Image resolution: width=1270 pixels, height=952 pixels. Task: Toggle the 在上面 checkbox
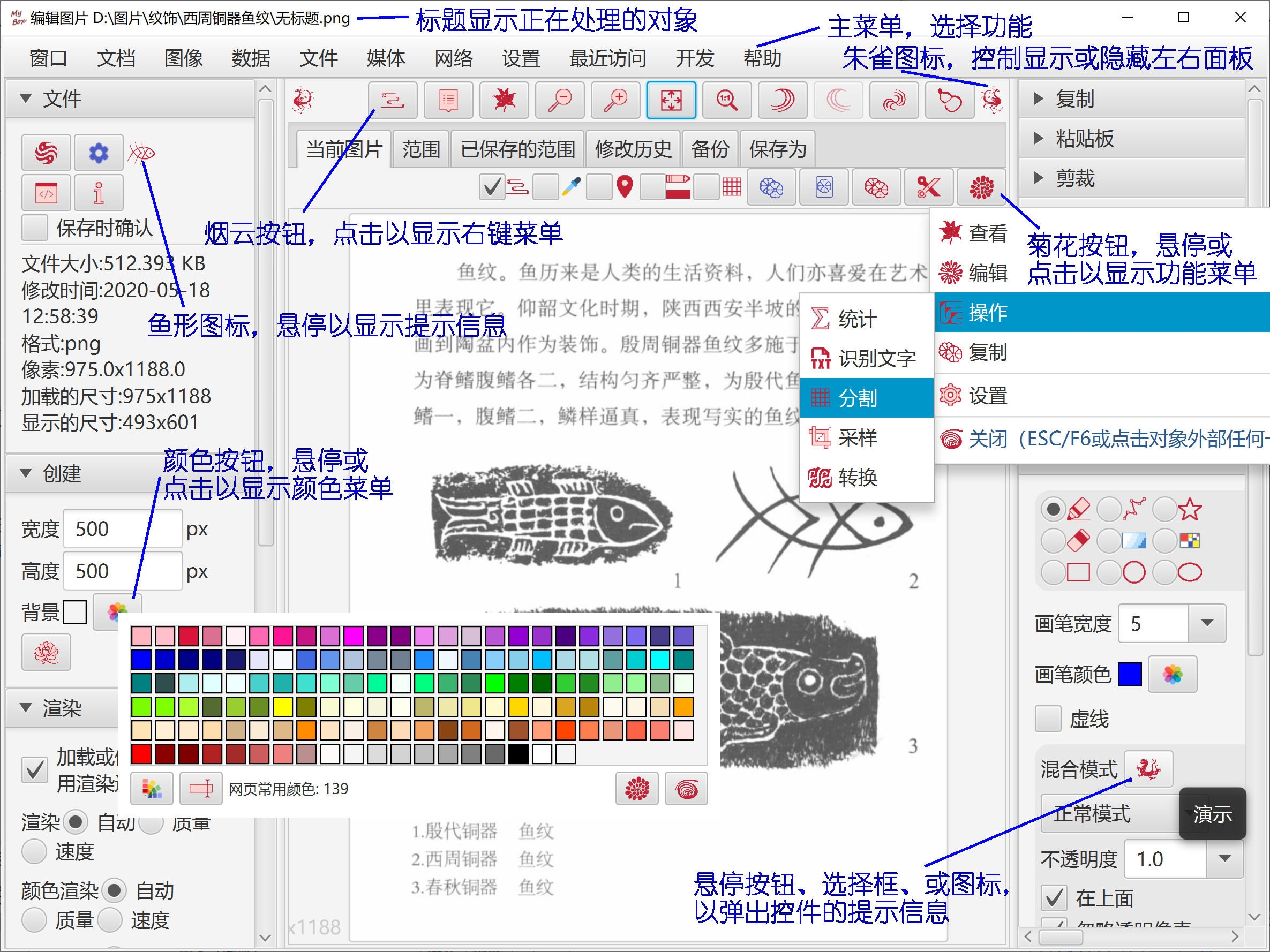tap(1054, 898)
